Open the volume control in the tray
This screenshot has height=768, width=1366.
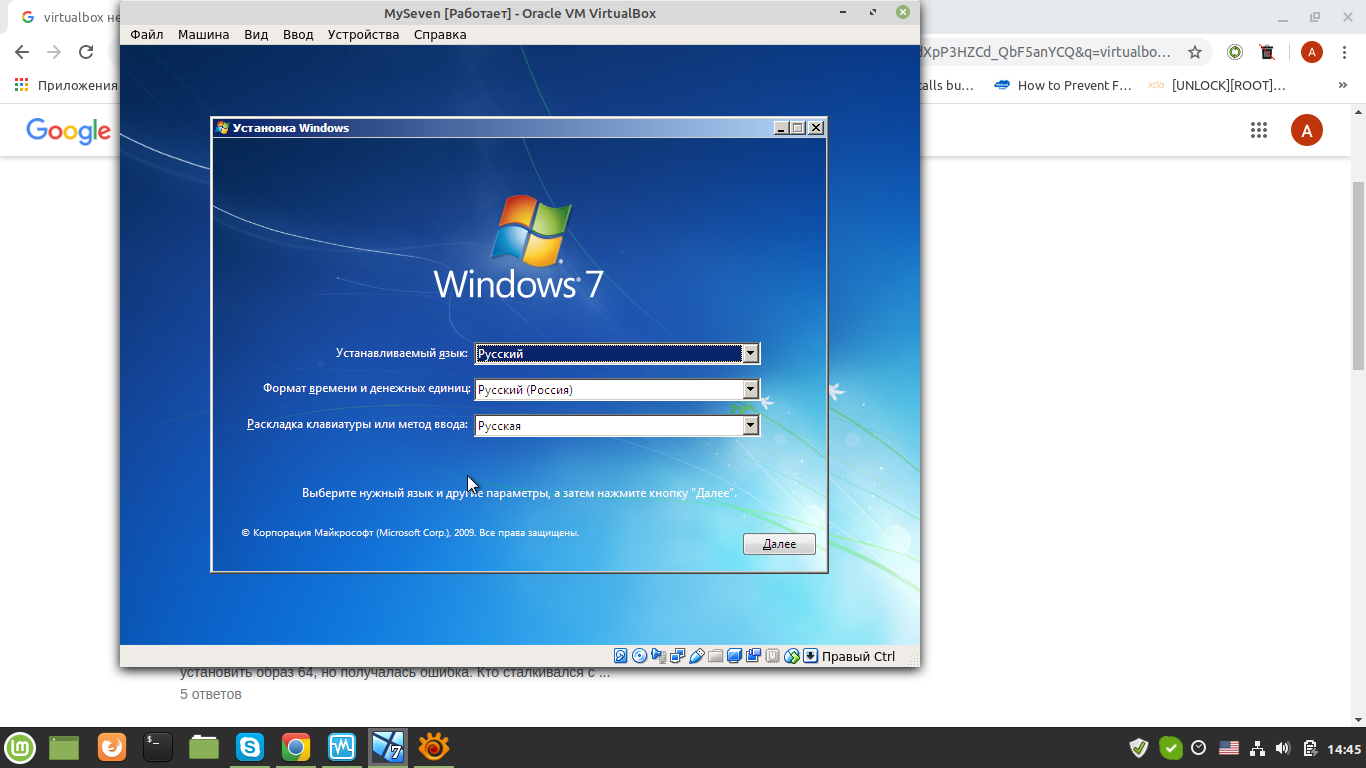(x=1283, y=748)
